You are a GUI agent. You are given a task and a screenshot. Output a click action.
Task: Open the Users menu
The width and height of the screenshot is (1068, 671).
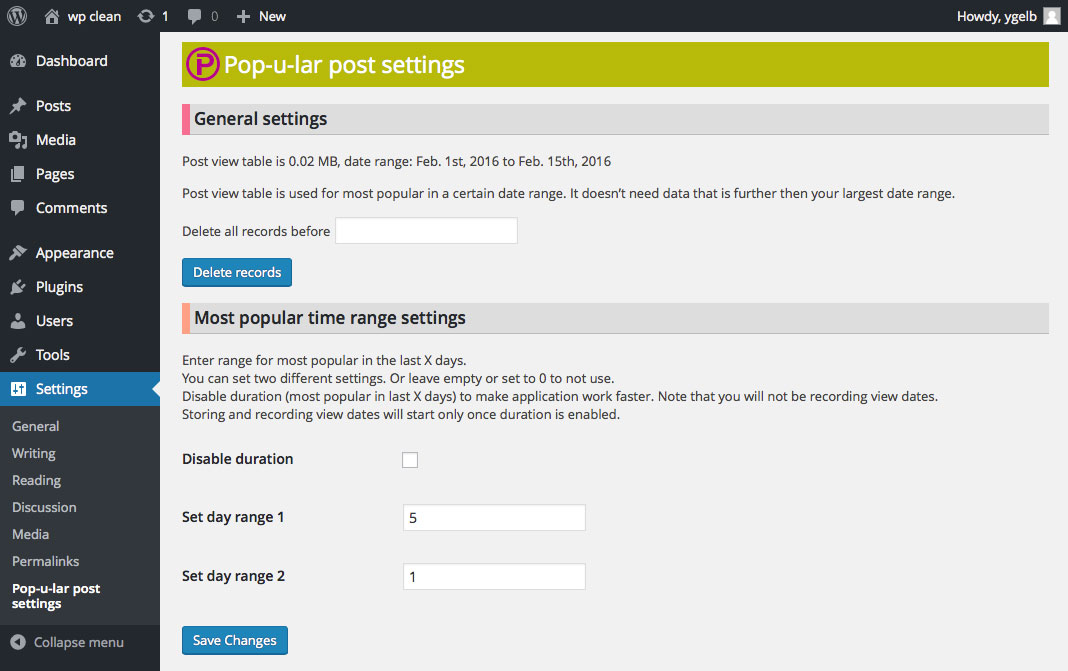pos(54,321)
